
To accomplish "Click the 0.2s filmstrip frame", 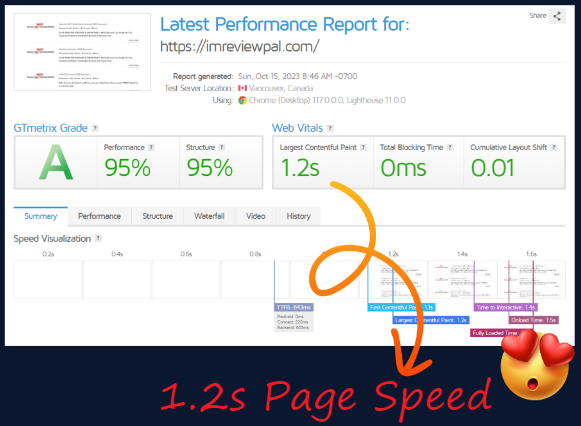I will click(48, 279).
